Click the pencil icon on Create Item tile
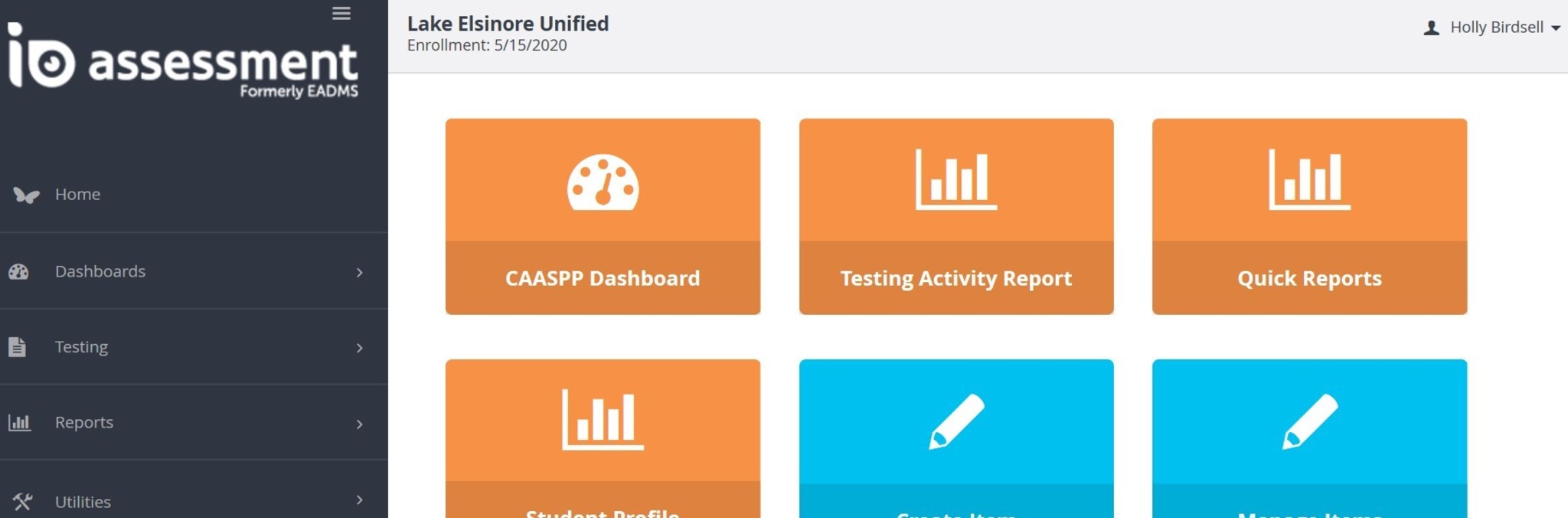Image resolution: width=1568 pixels, height=518 pixels. 956,421
